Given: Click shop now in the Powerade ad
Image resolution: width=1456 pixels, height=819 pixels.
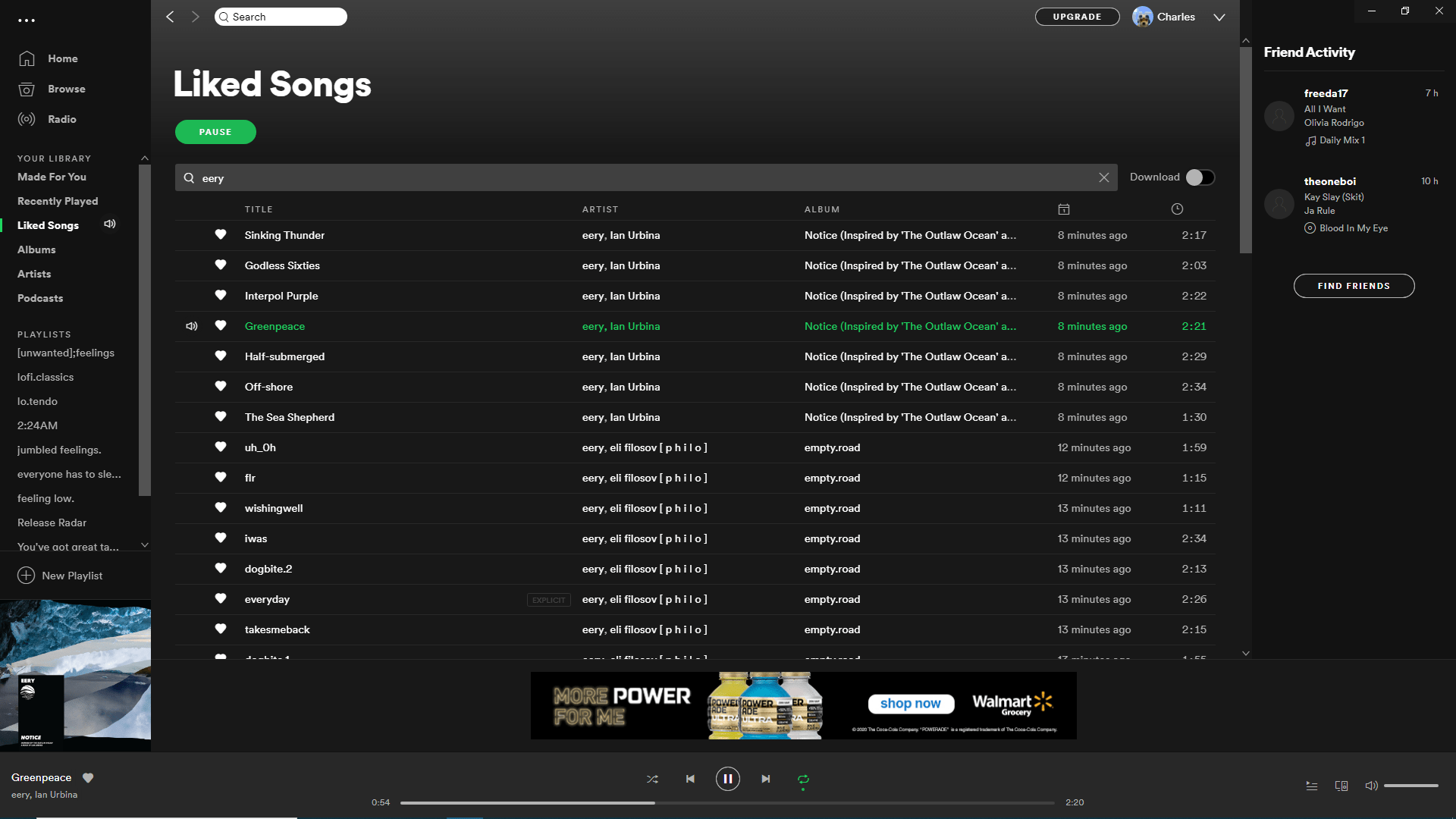Looking at the screenshot, I should 910,704.
